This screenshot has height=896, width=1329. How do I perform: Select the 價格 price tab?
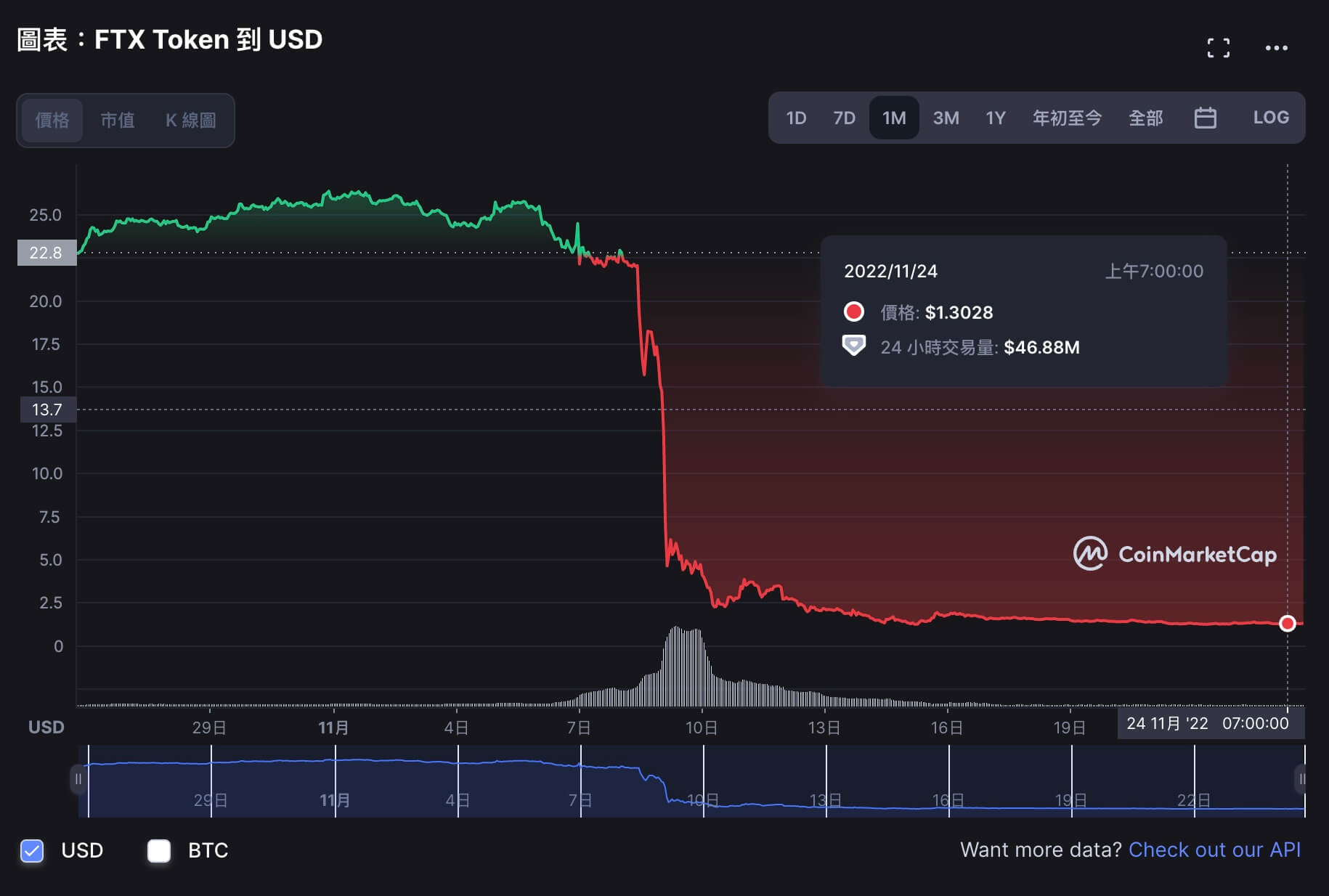52,121
